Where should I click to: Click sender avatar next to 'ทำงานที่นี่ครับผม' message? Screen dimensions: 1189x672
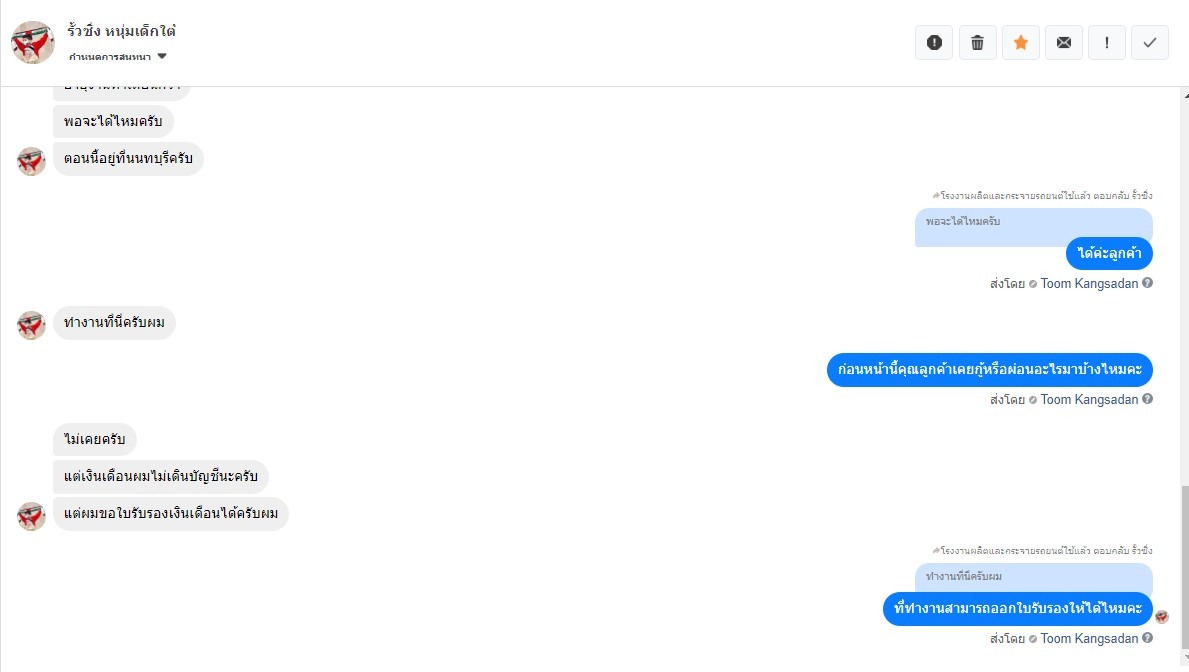pyautogui.click(x=31, y=325)
